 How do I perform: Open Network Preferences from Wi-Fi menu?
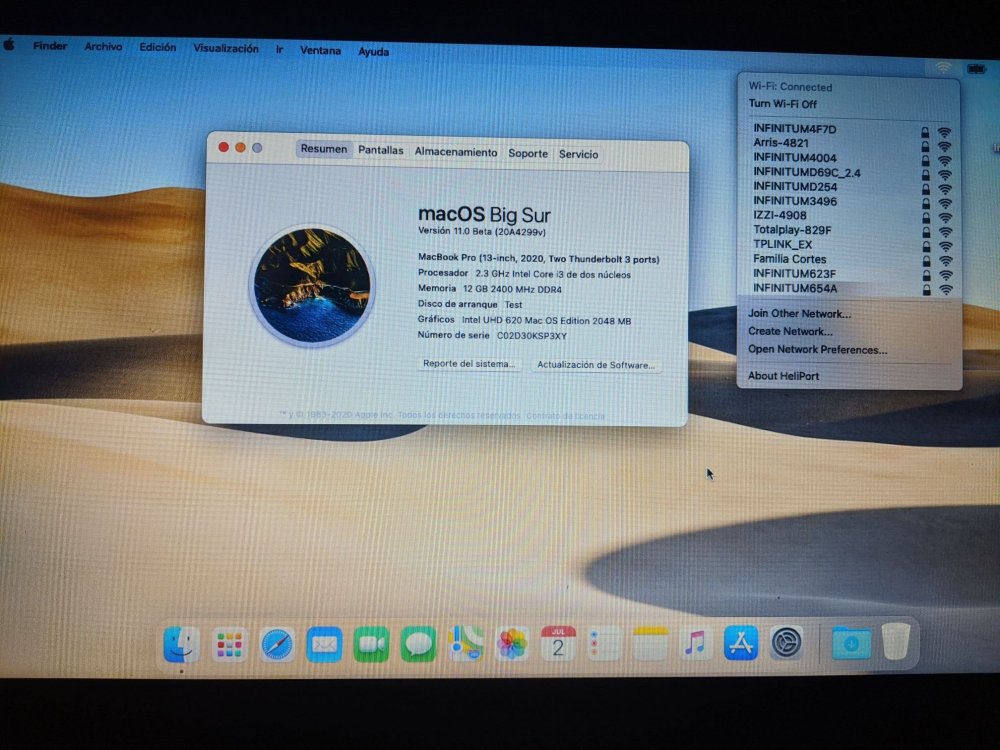tap(818, 349)
